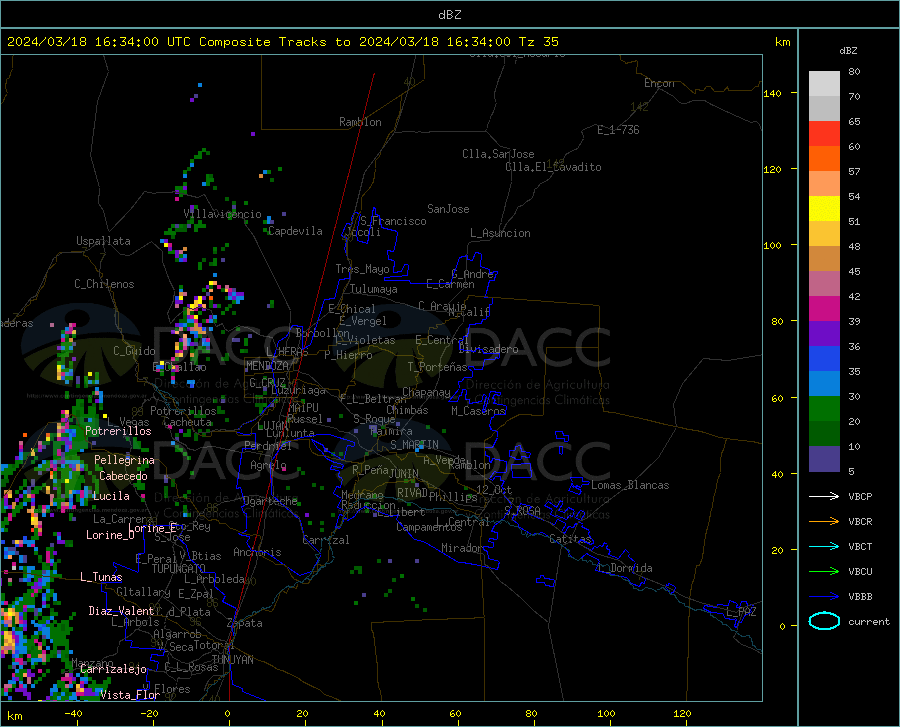Click the S_MARTIN map label
The width and height of the screenshot is (900, 727).
[414, 445]
